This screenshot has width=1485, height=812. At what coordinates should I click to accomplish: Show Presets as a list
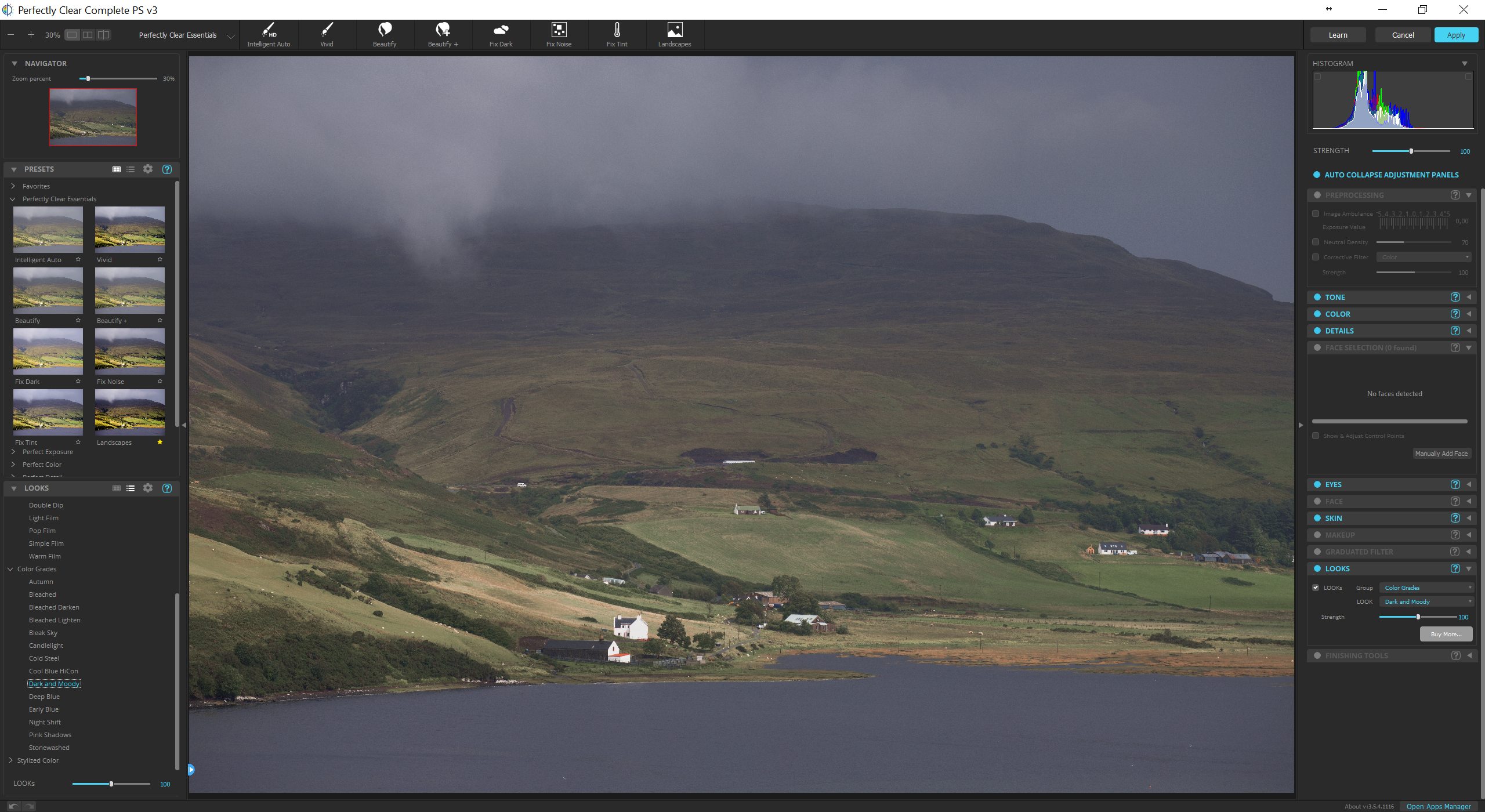pyautogui.click(x=131, y=169)
